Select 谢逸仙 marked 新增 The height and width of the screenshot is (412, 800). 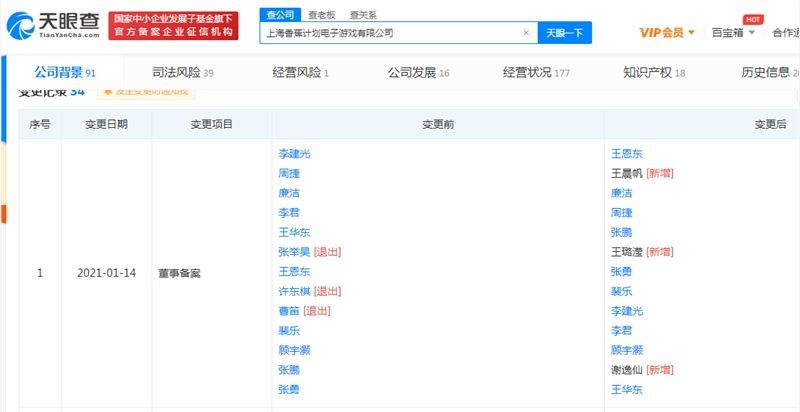click(x=627, y=370)
